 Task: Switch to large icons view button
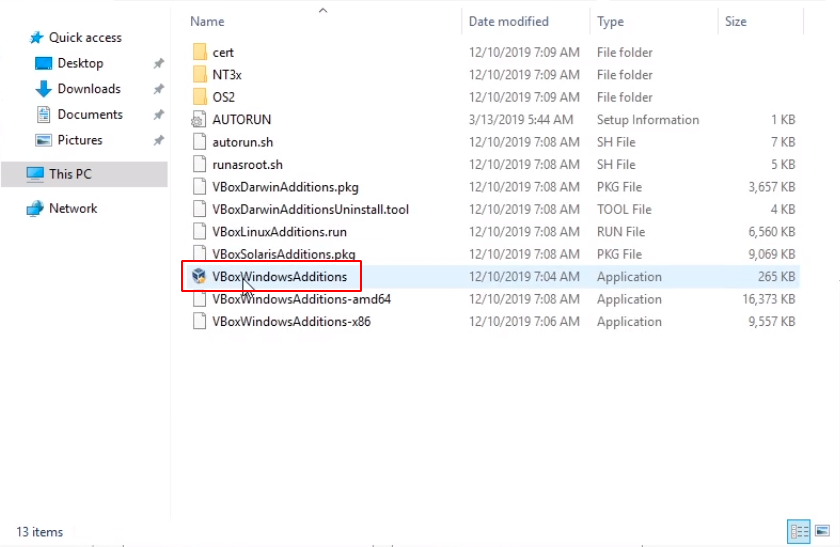(x=821, y=531)
